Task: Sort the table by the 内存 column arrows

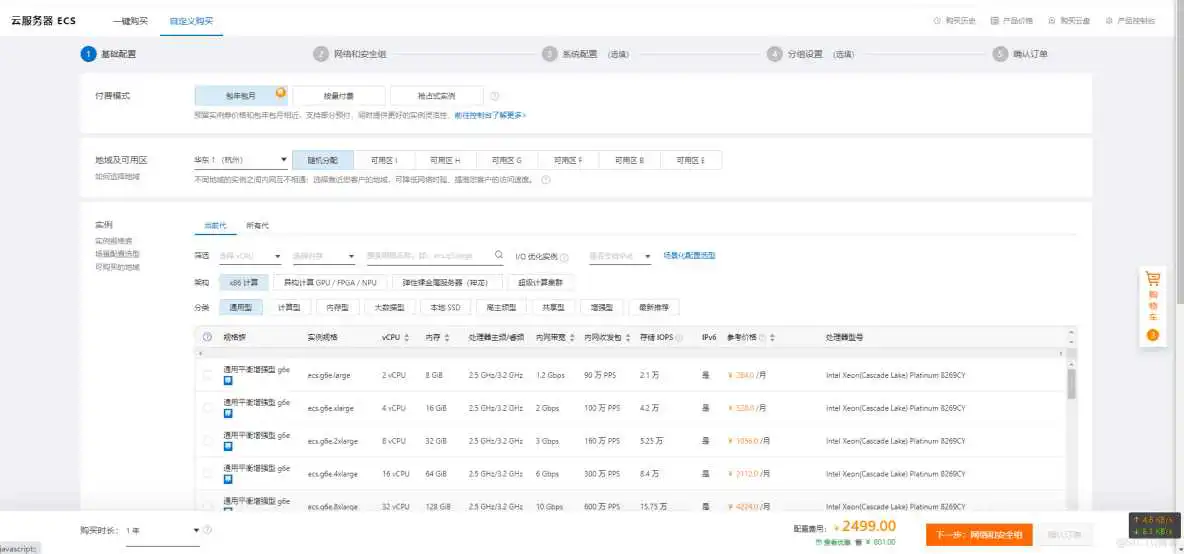Action: point(447,337)
